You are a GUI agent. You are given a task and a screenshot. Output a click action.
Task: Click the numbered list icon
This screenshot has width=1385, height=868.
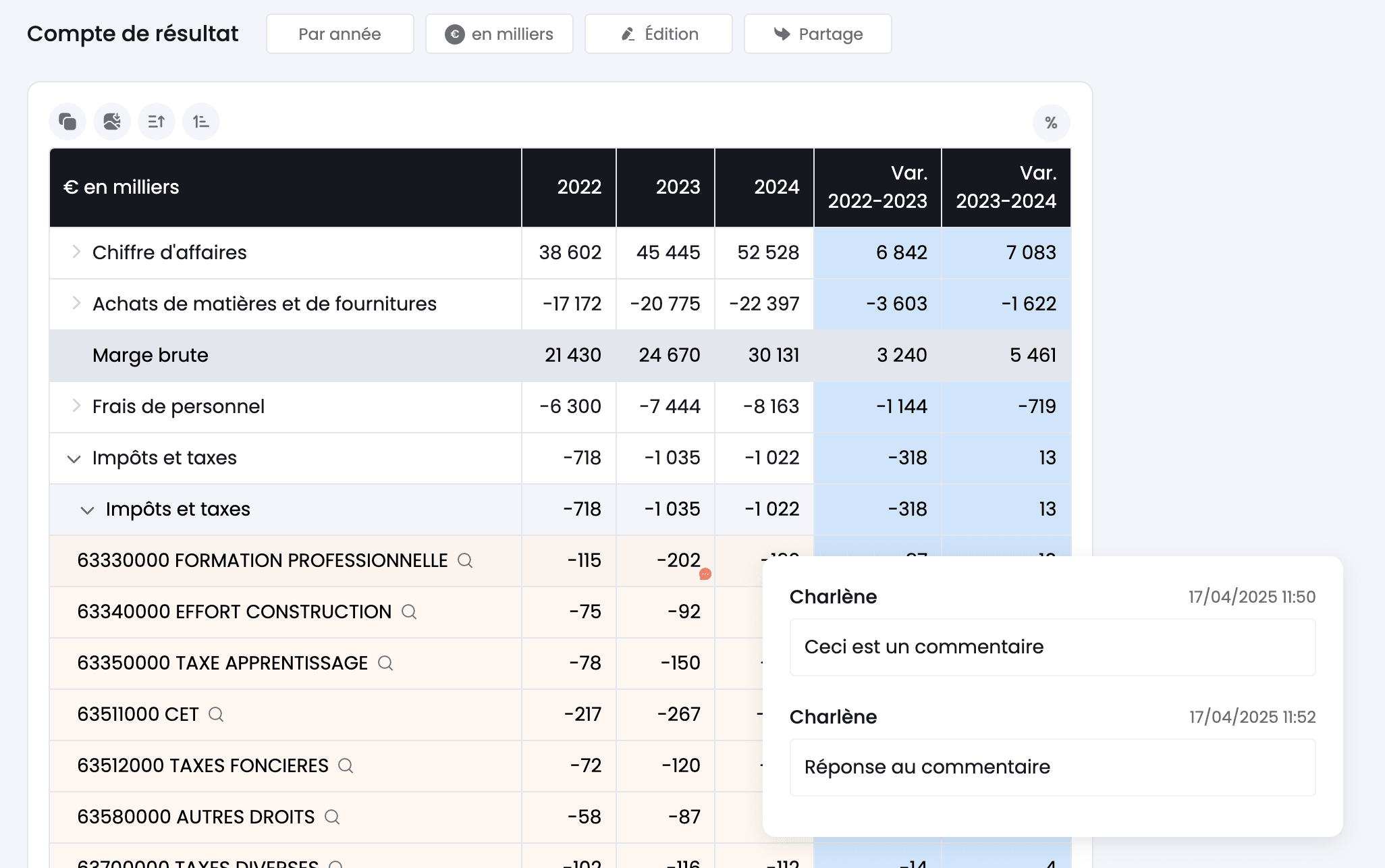201,121
